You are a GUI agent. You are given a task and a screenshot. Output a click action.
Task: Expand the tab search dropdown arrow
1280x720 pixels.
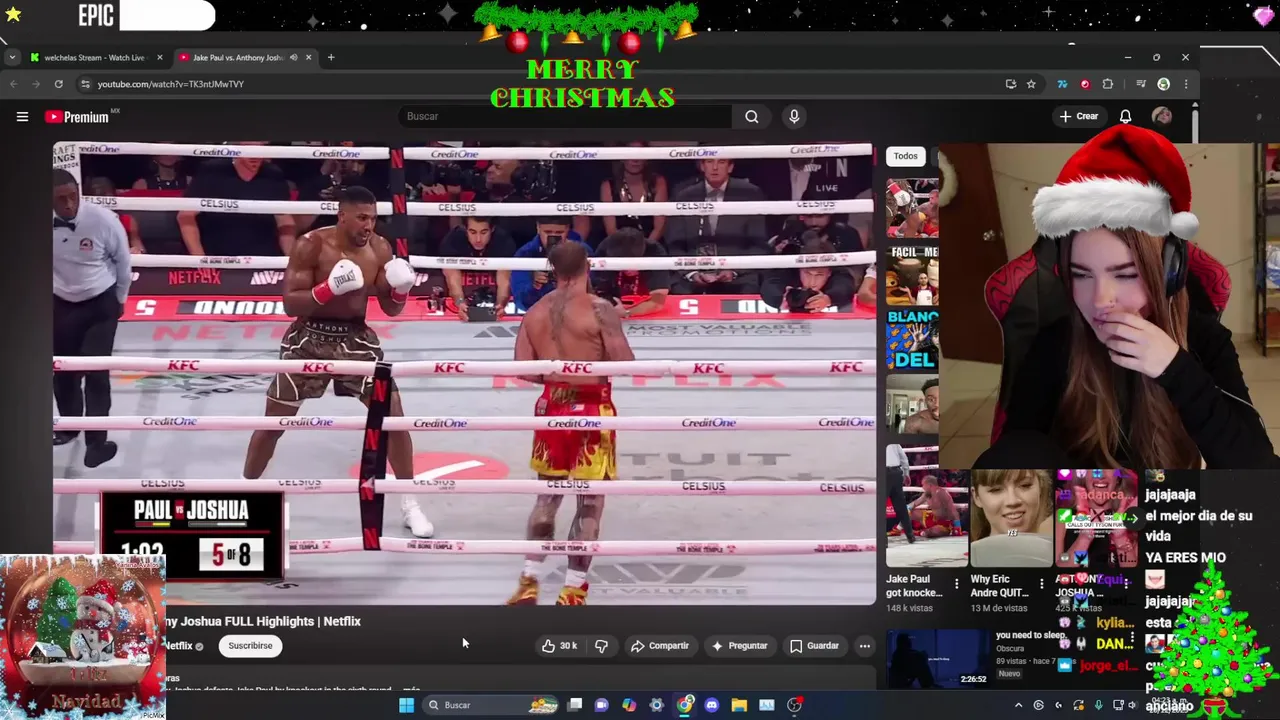[x=12, y=57]
